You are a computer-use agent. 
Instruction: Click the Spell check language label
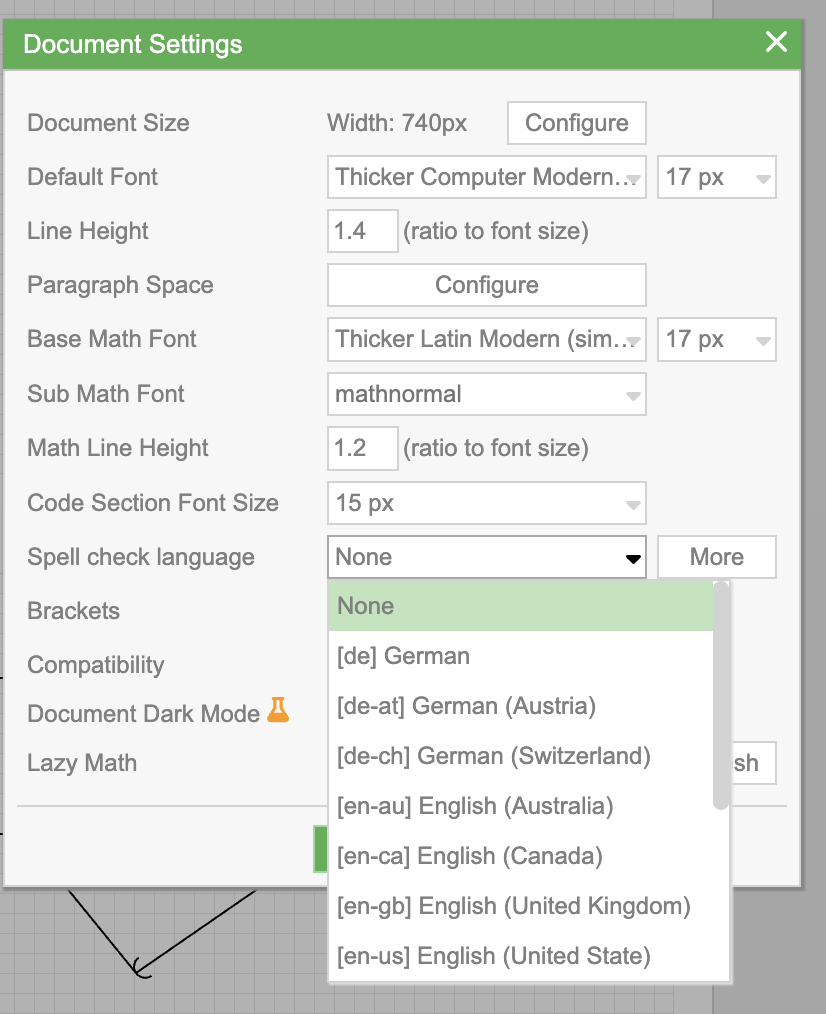pos(141,557)
